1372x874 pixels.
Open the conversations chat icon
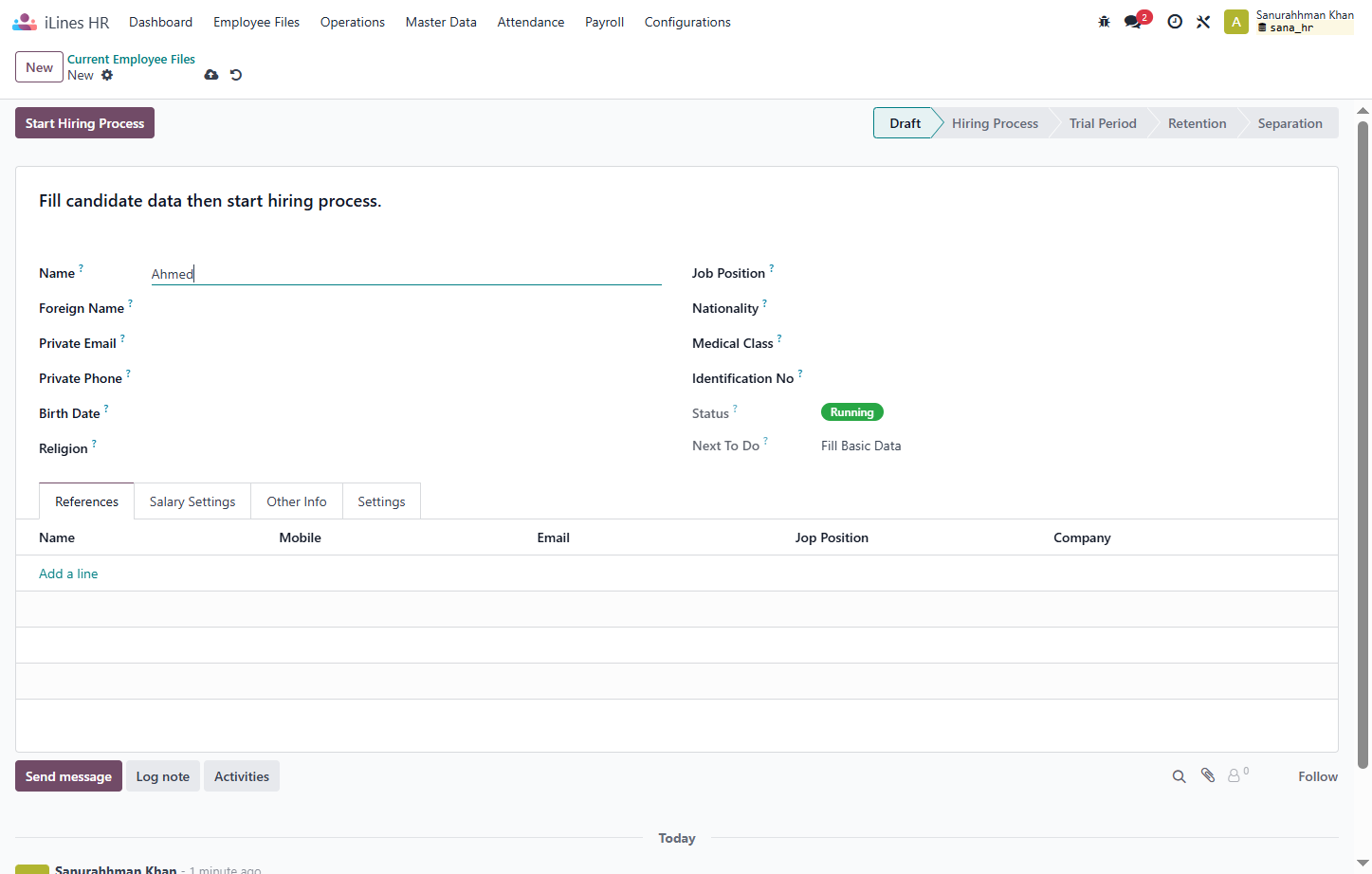1133,22
